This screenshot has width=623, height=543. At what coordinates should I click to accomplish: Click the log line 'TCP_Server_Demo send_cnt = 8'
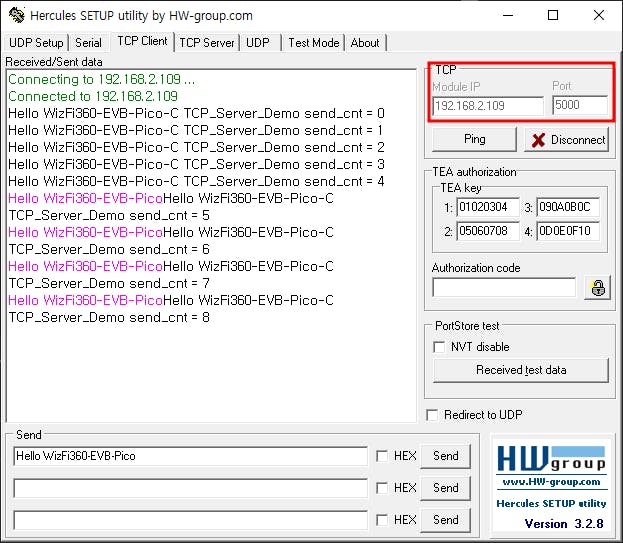click(109, 317)
